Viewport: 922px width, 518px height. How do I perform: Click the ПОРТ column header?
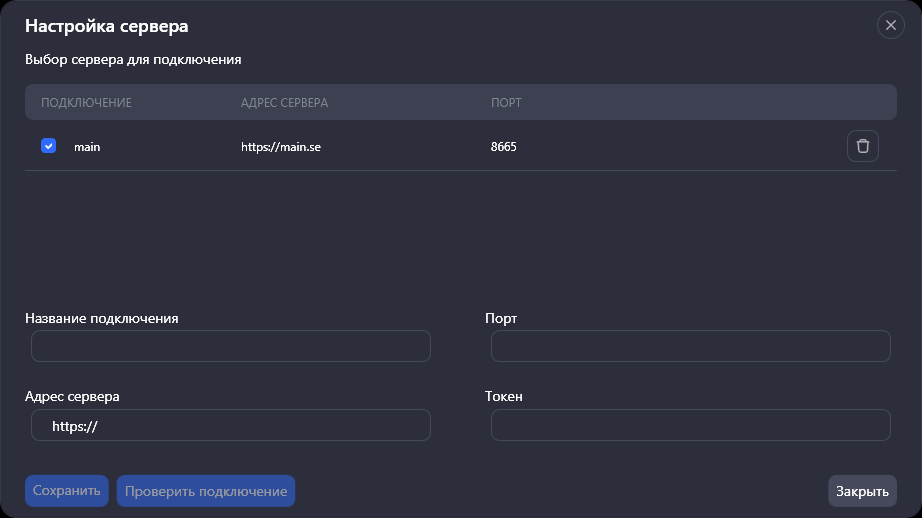pos(506,103)
